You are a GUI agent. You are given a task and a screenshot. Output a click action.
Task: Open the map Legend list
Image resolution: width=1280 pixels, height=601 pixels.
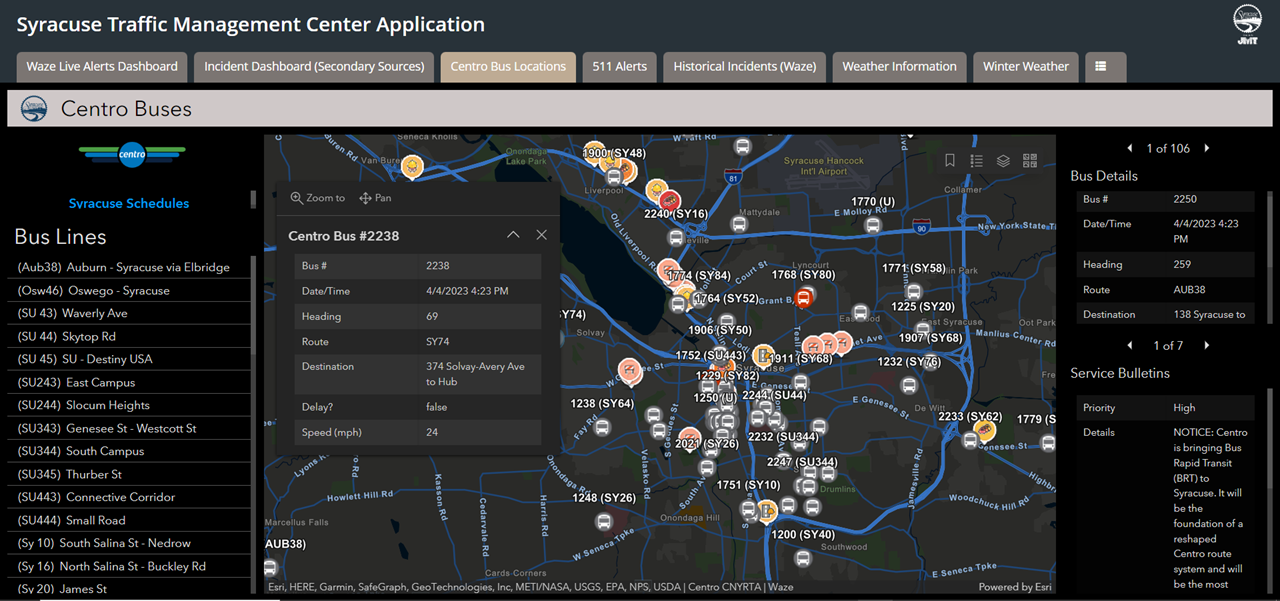coord(977,160)
